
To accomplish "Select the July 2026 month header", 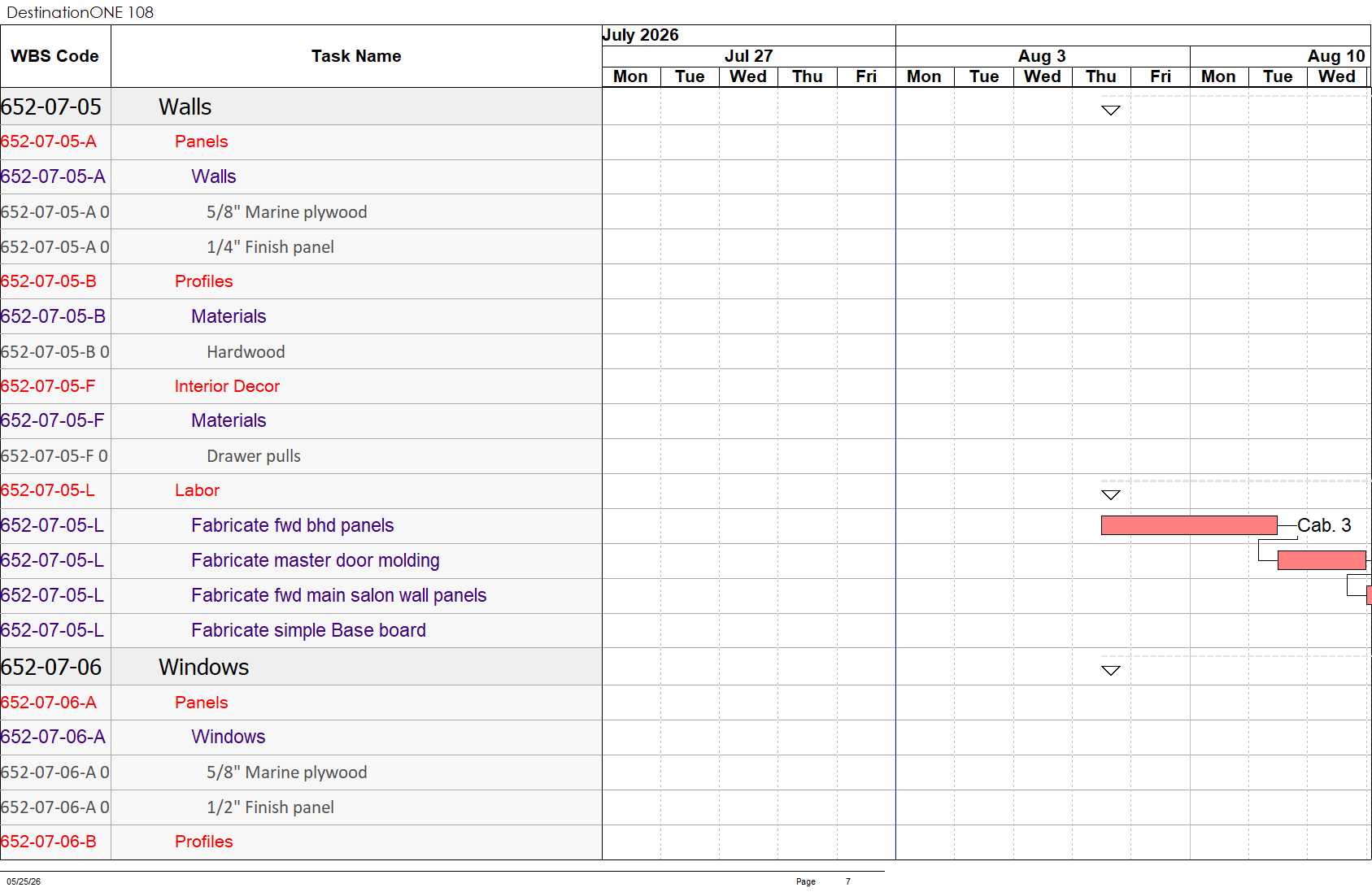I will pyautogui.click(x=748, y=35).
